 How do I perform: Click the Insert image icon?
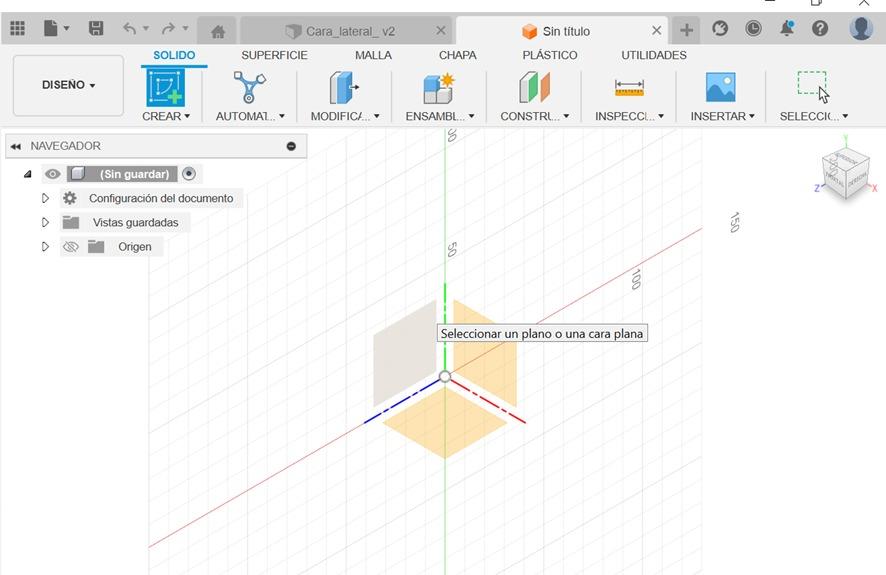click(720, 87)
